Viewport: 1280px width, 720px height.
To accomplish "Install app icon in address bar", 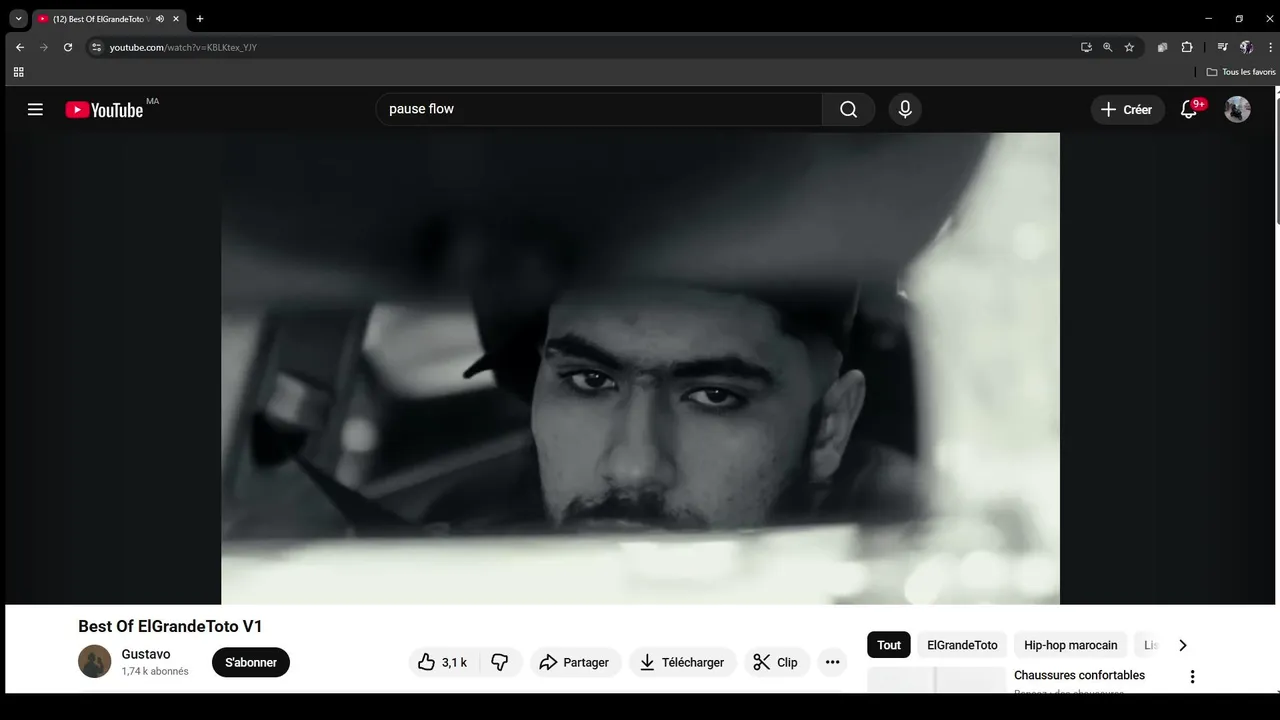I will (1086, 47).
